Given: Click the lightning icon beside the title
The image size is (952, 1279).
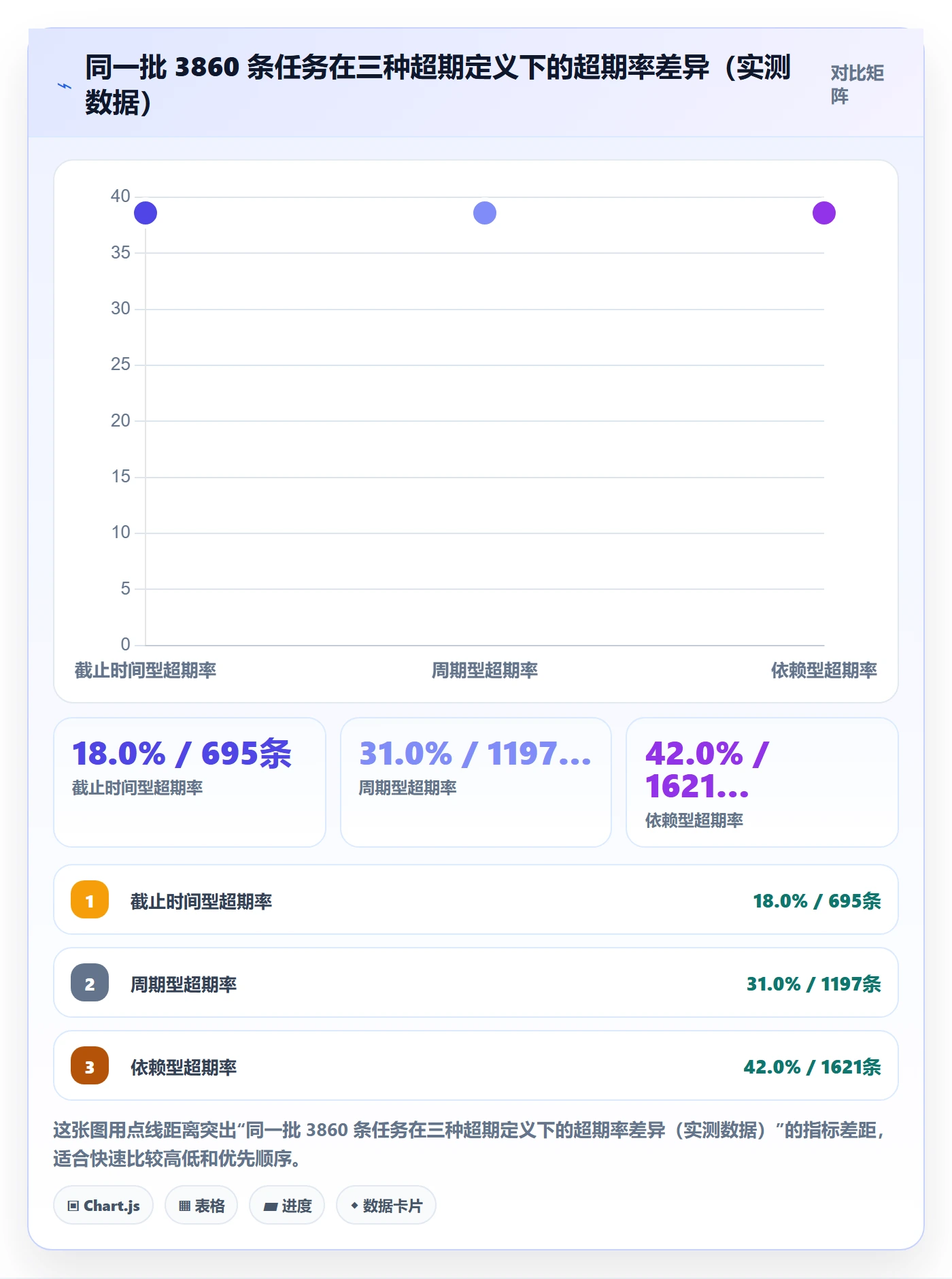Looking at the screenshot, I should coord(64,86).
